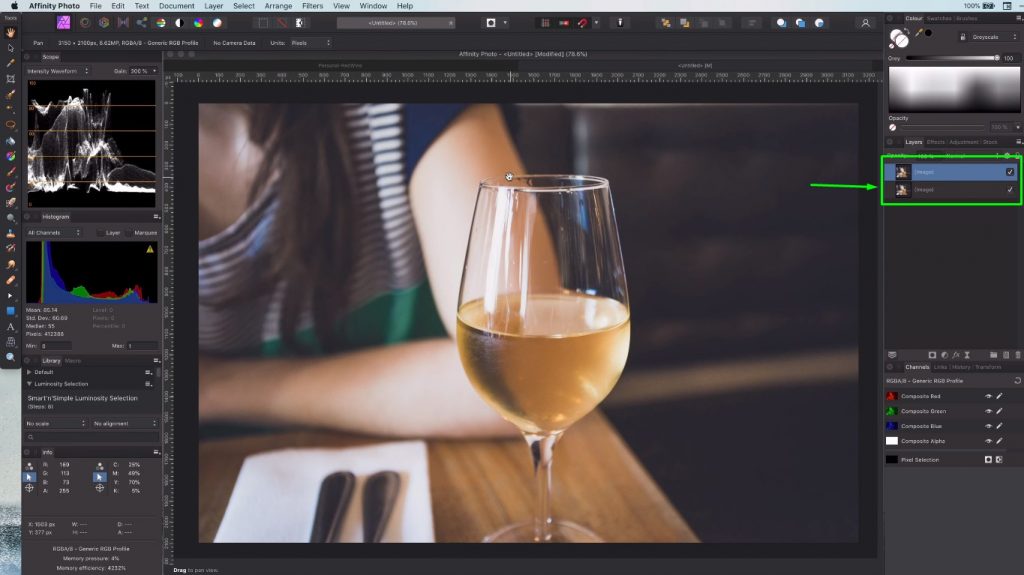This screenshot has width=1024, height=575.
Task: Switch to Photo Persona icon
Action: (x=63, y=23)
